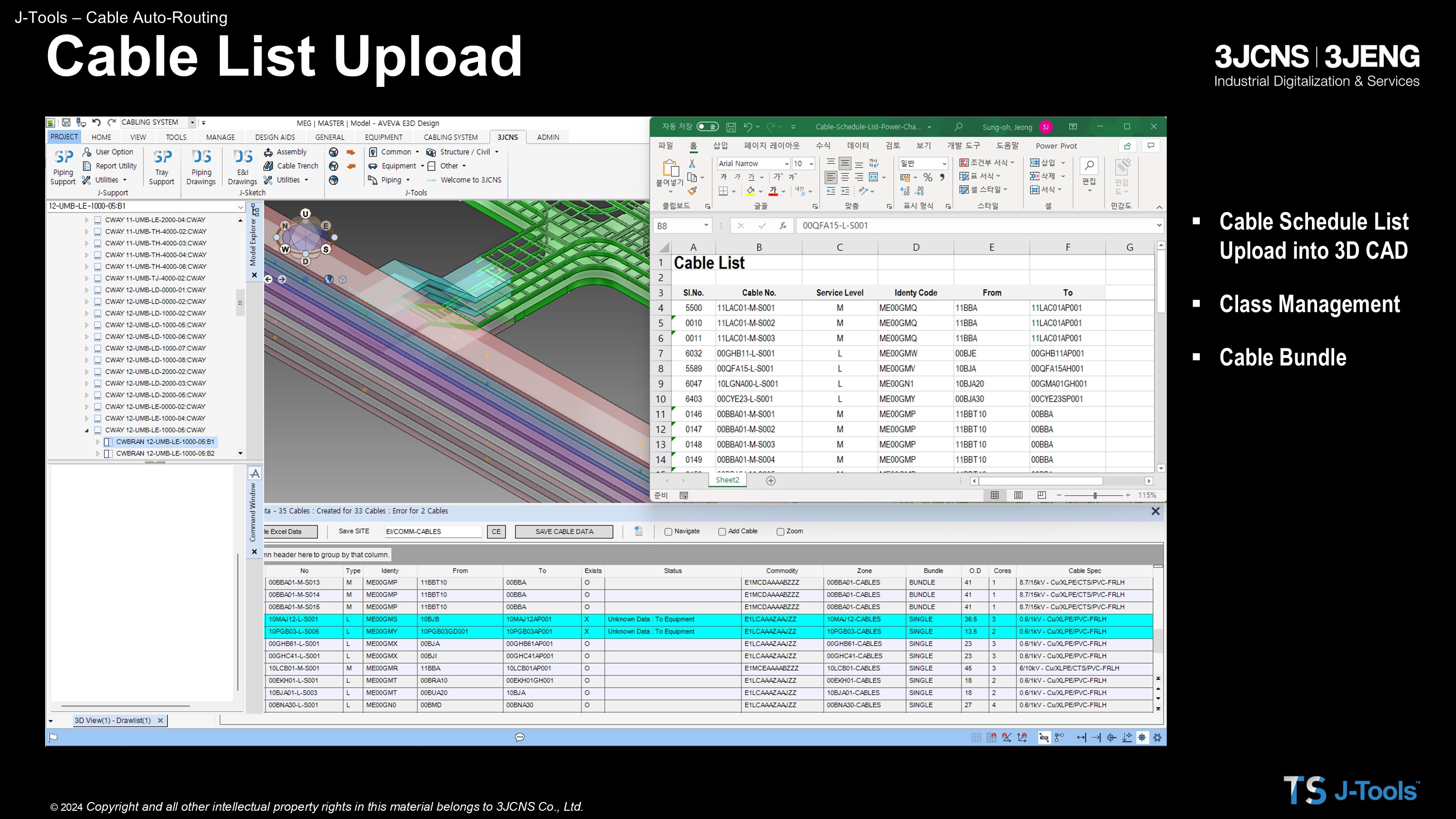Select Excel Sheet2 tab

click(727, 480)
